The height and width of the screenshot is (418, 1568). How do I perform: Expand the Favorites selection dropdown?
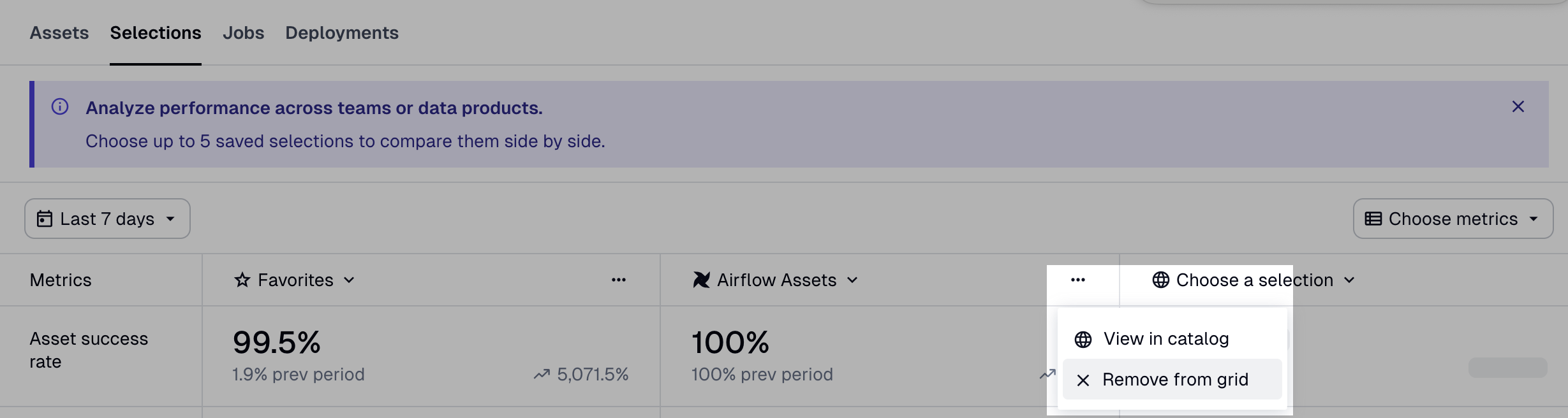click(349, 280)
